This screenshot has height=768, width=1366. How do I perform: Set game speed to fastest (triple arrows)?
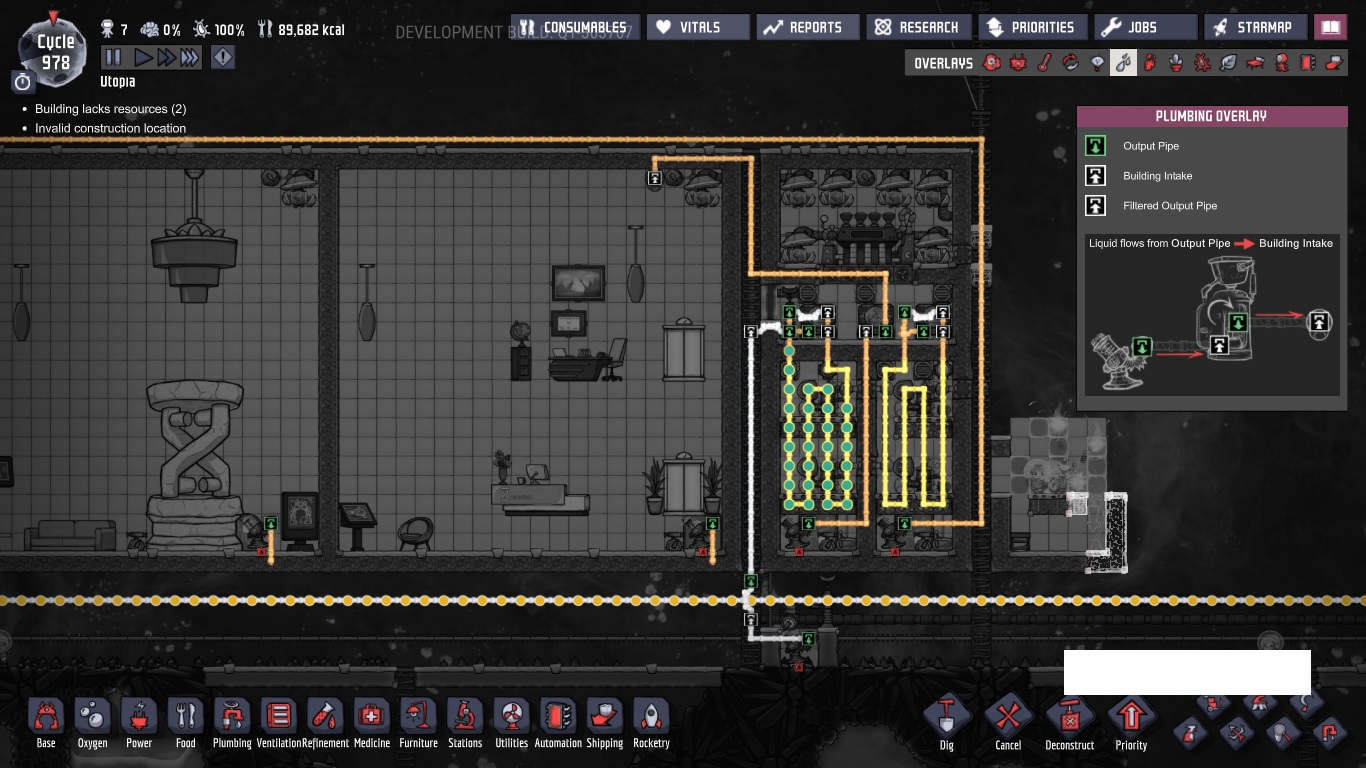click(x=189, y=57)
